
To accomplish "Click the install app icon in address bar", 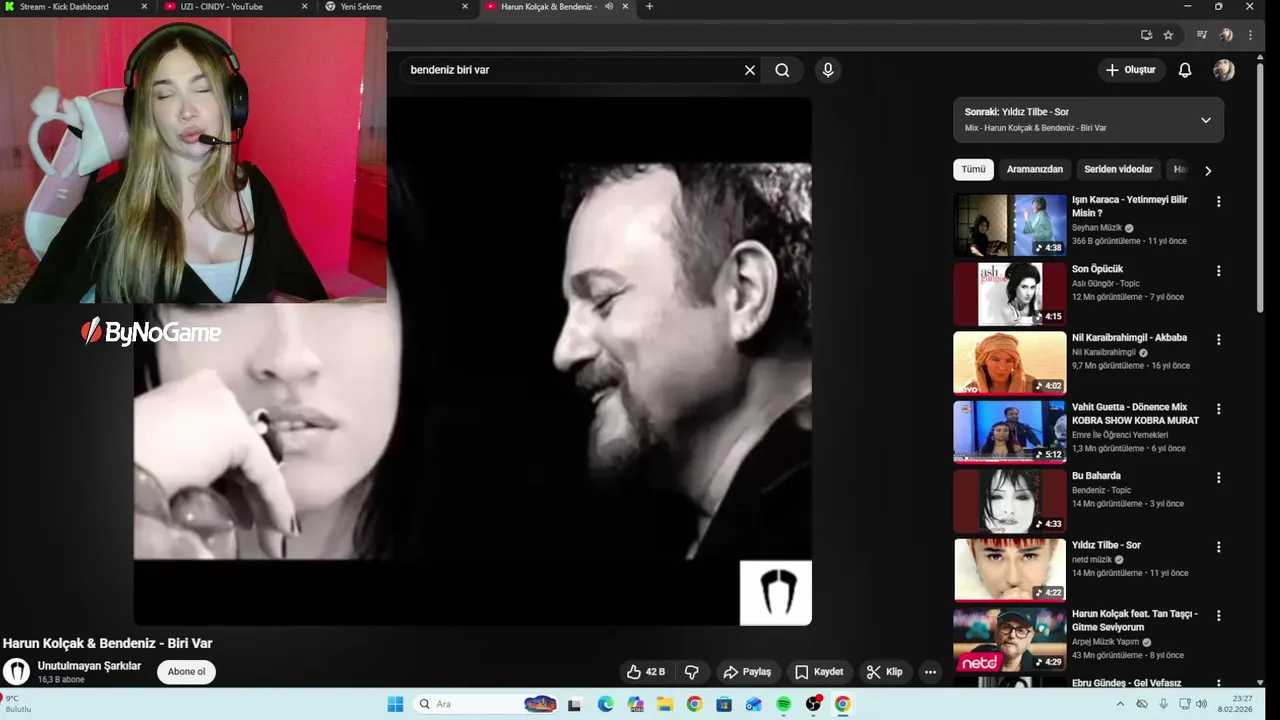I will tap(1147, 35).
